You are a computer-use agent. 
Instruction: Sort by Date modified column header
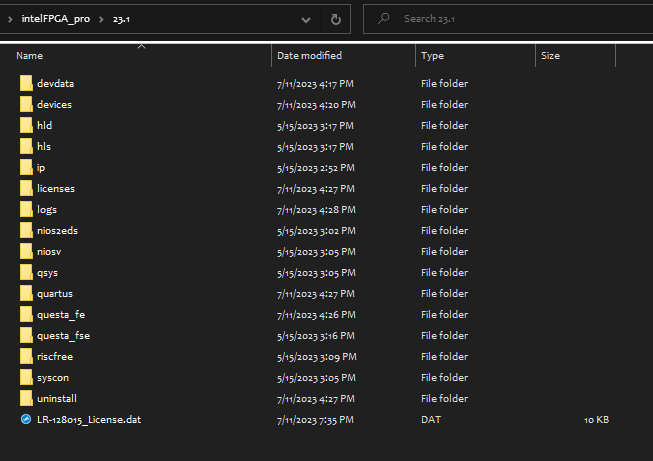tap(309, 56)
